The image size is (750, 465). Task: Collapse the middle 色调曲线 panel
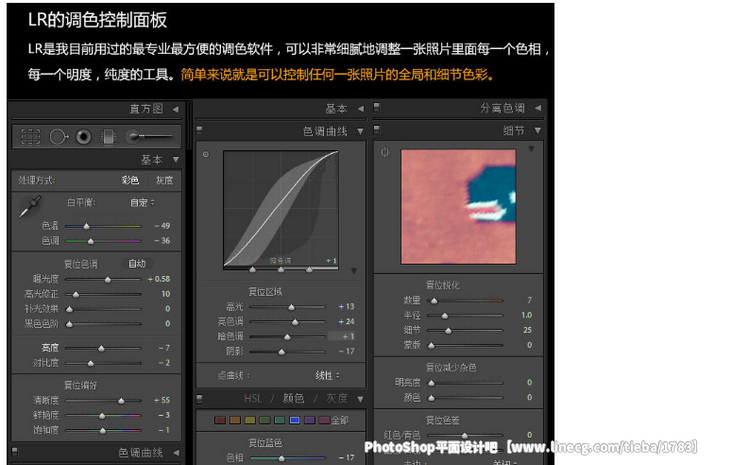[360, 131]
